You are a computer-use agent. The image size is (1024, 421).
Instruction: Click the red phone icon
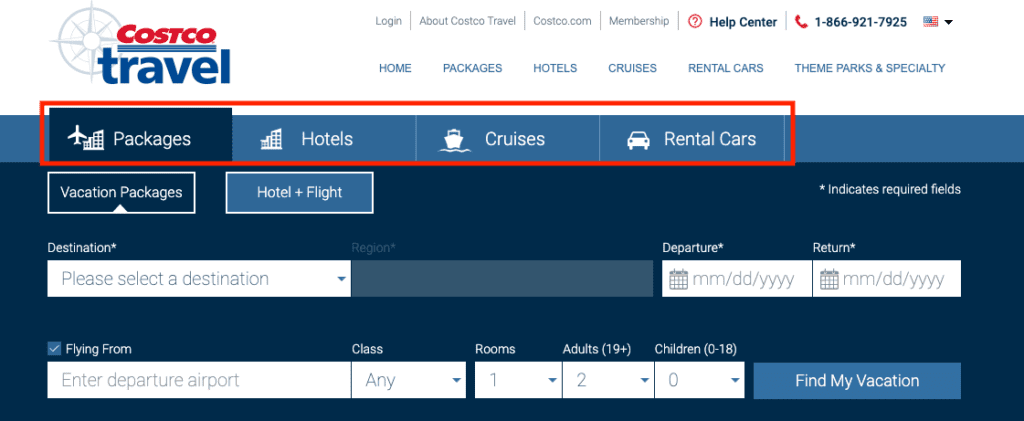tap(801, 21)
